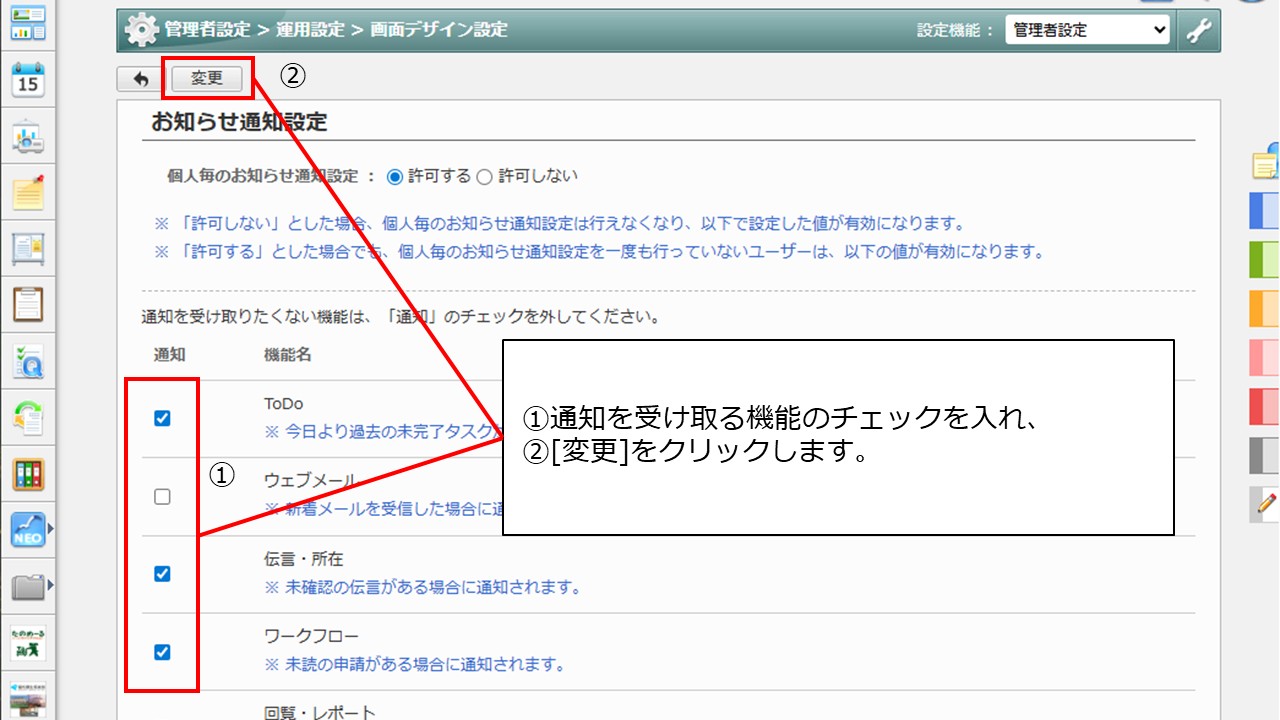Open the gray folder icon in sidebar
The width and height of the screenshot is (1280, 720).
[x=28, y=586]
